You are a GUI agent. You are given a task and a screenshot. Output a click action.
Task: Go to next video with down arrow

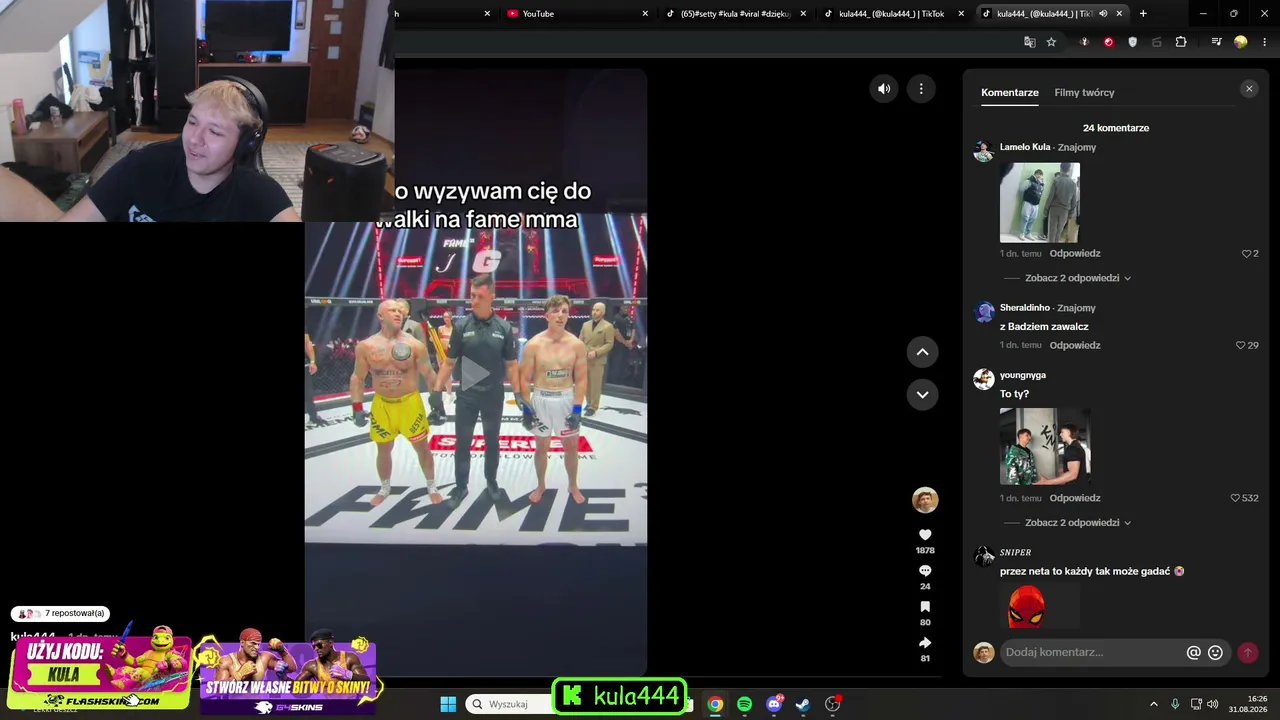(923, 395)
